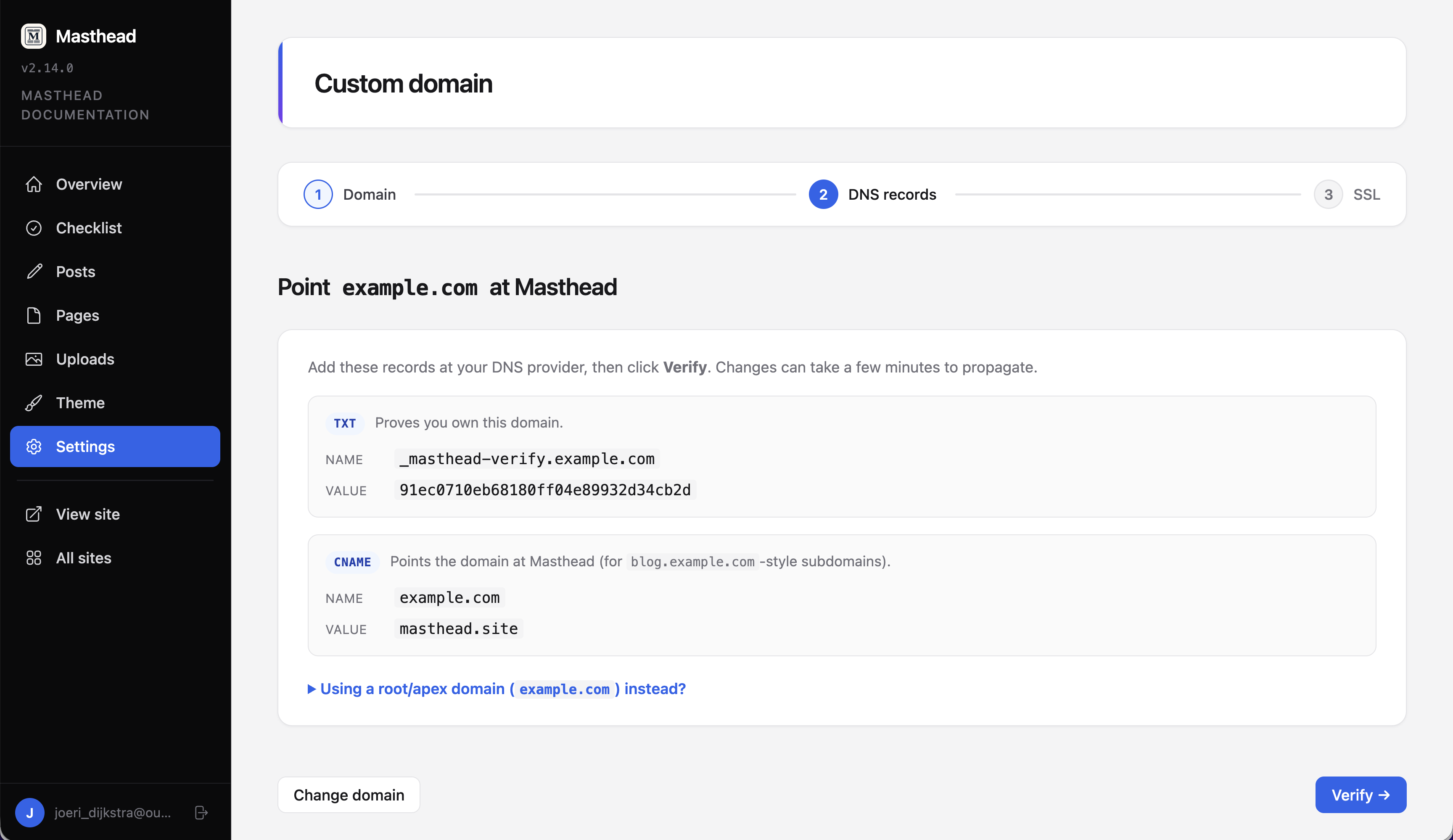This screenshot has height=840, width=1453.
Task: Go to All sites
Action: pos(115,558)
